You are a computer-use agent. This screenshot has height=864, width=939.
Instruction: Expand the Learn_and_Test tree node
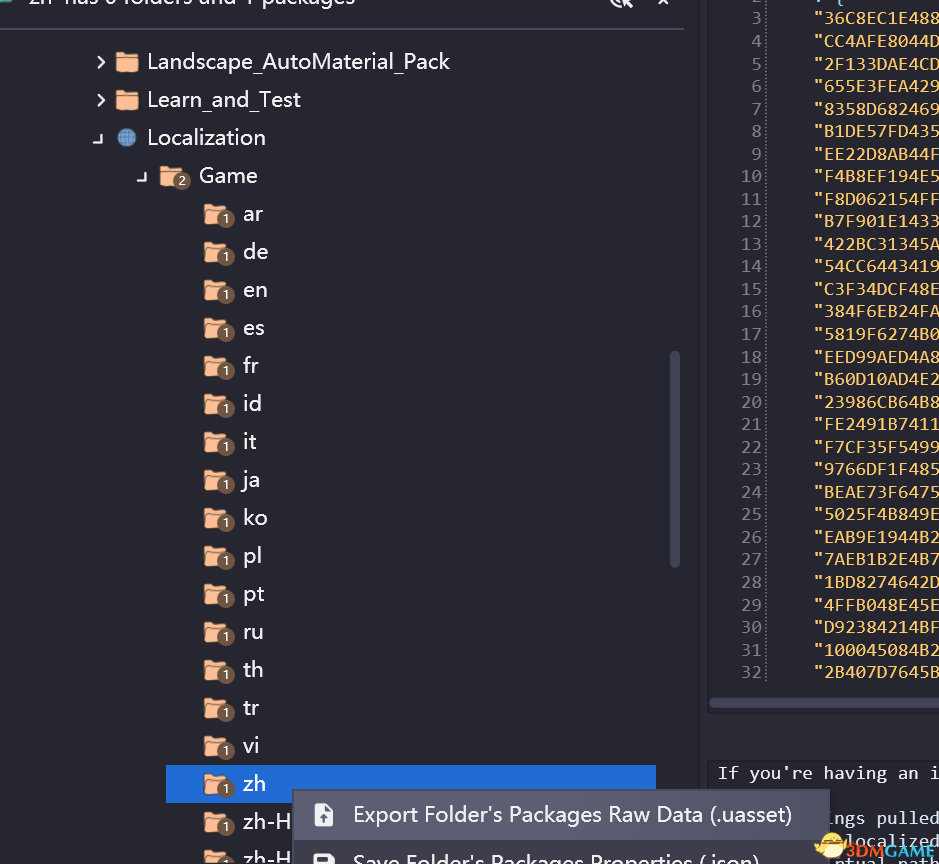pyautogui.click(x=100, y=99)
